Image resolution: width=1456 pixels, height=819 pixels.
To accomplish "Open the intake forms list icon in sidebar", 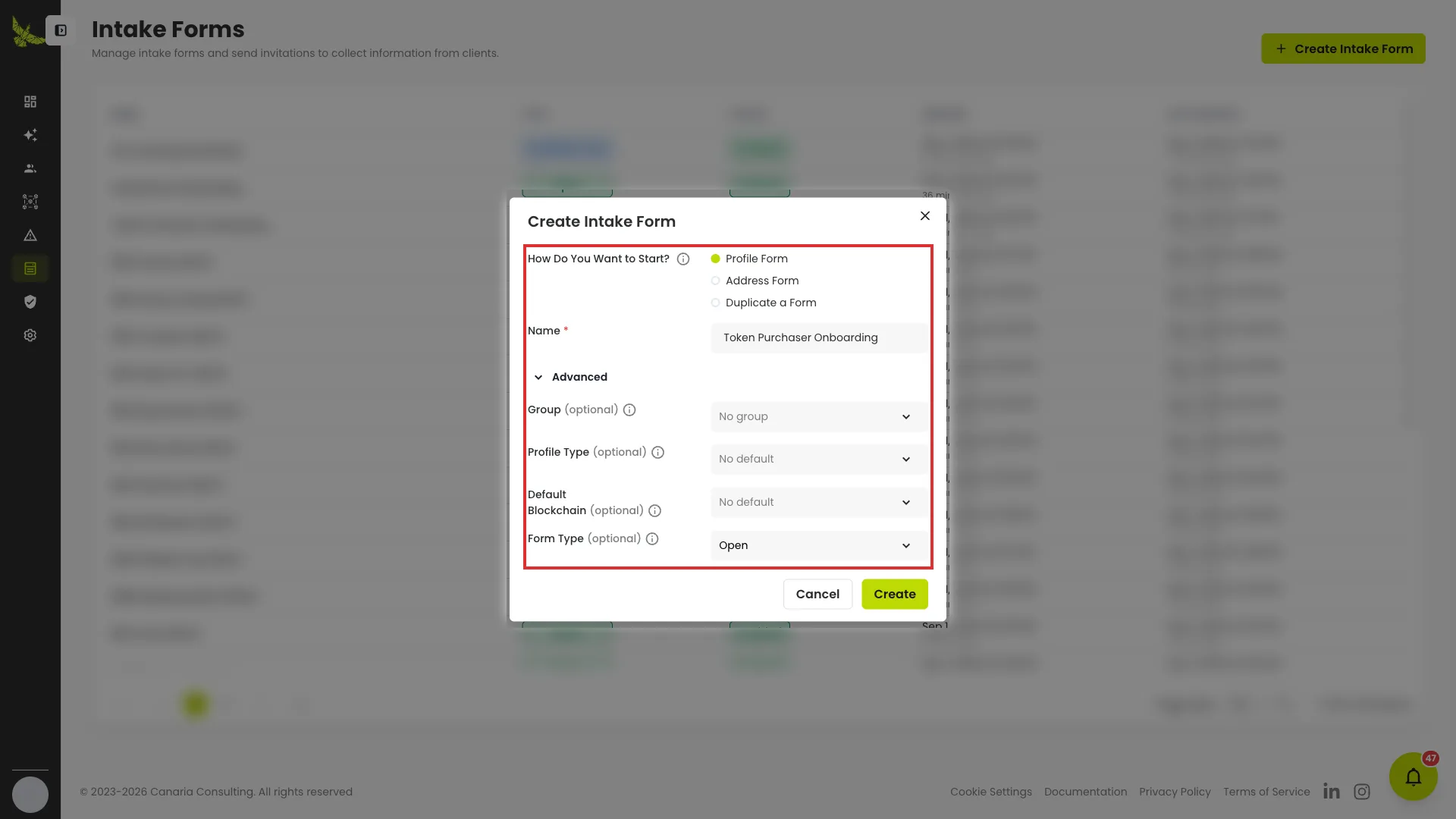I will (x=30, y=268).
